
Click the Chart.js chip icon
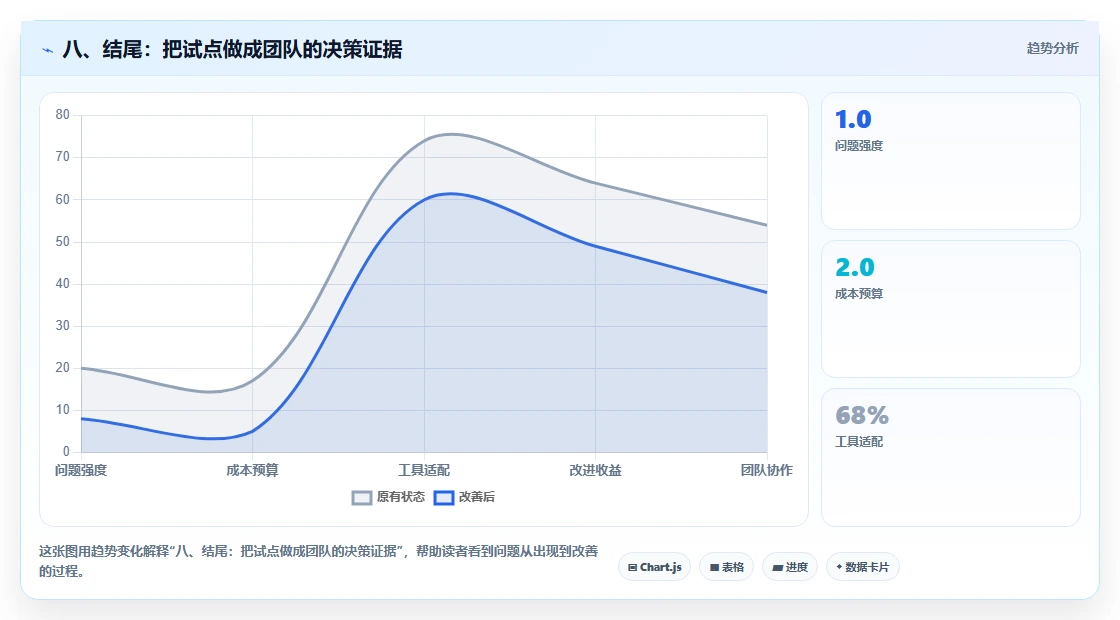[x=632, y=568]
